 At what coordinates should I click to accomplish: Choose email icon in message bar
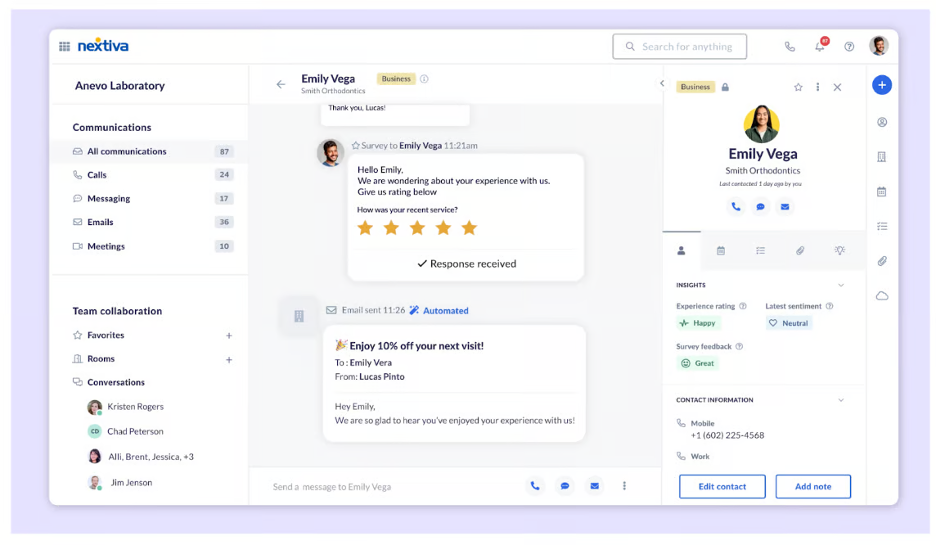(x=595, y=486)
